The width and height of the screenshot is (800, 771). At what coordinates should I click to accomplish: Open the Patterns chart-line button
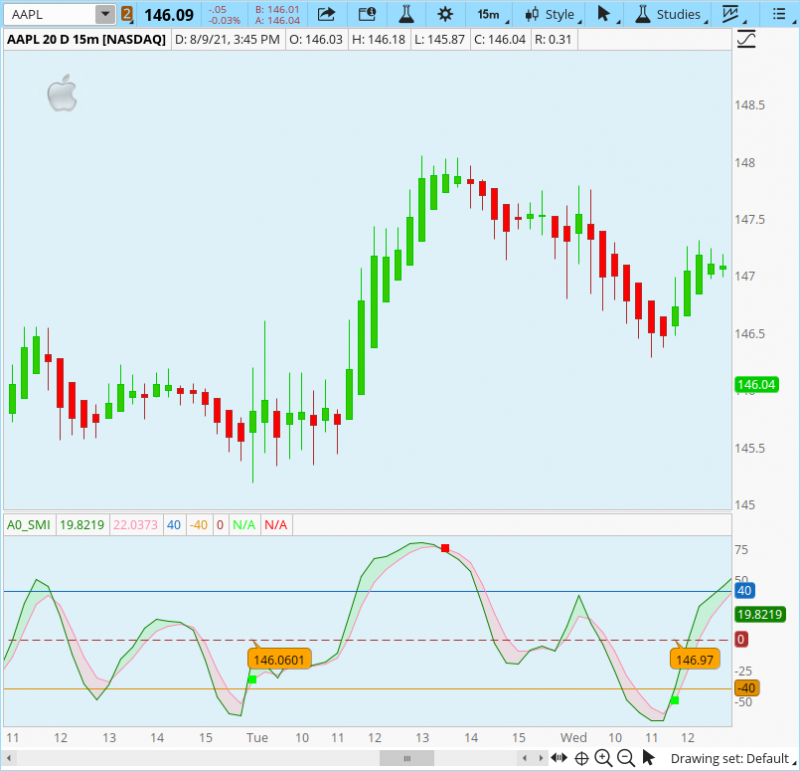(736, 14)
